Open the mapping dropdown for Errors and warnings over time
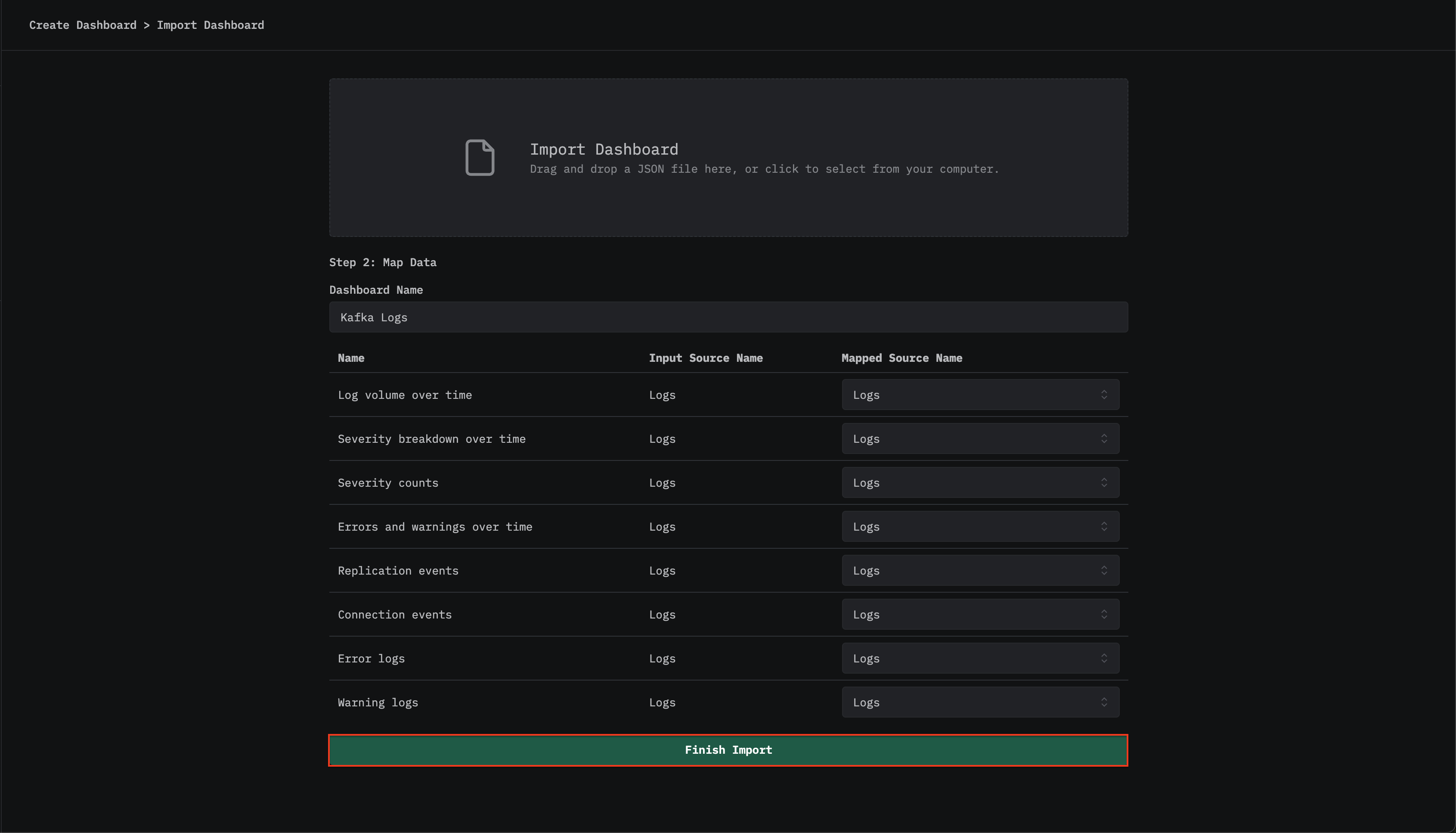 (x=980, y=526)
